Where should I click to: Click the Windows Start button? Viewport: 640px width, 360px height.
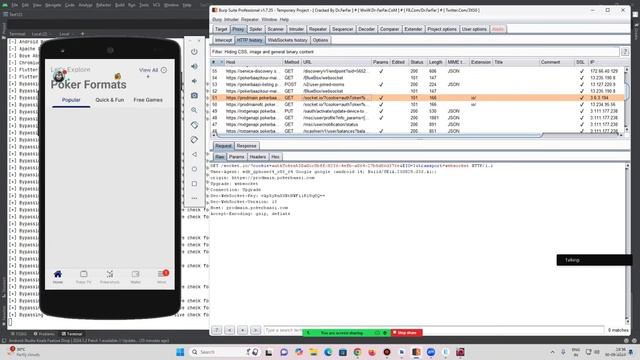pos(180,352)
